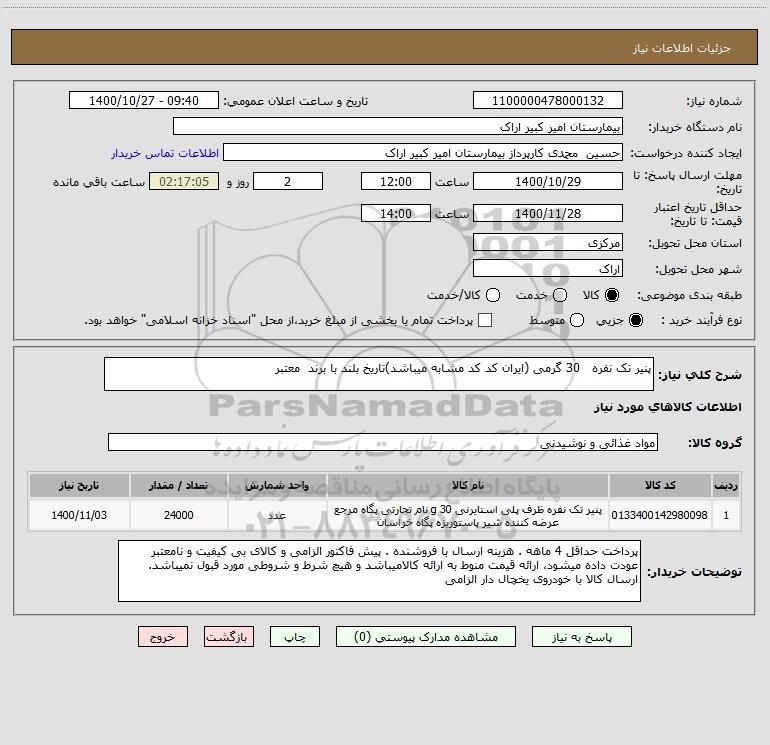Click the ردیف column header

(x=726, y=485)
